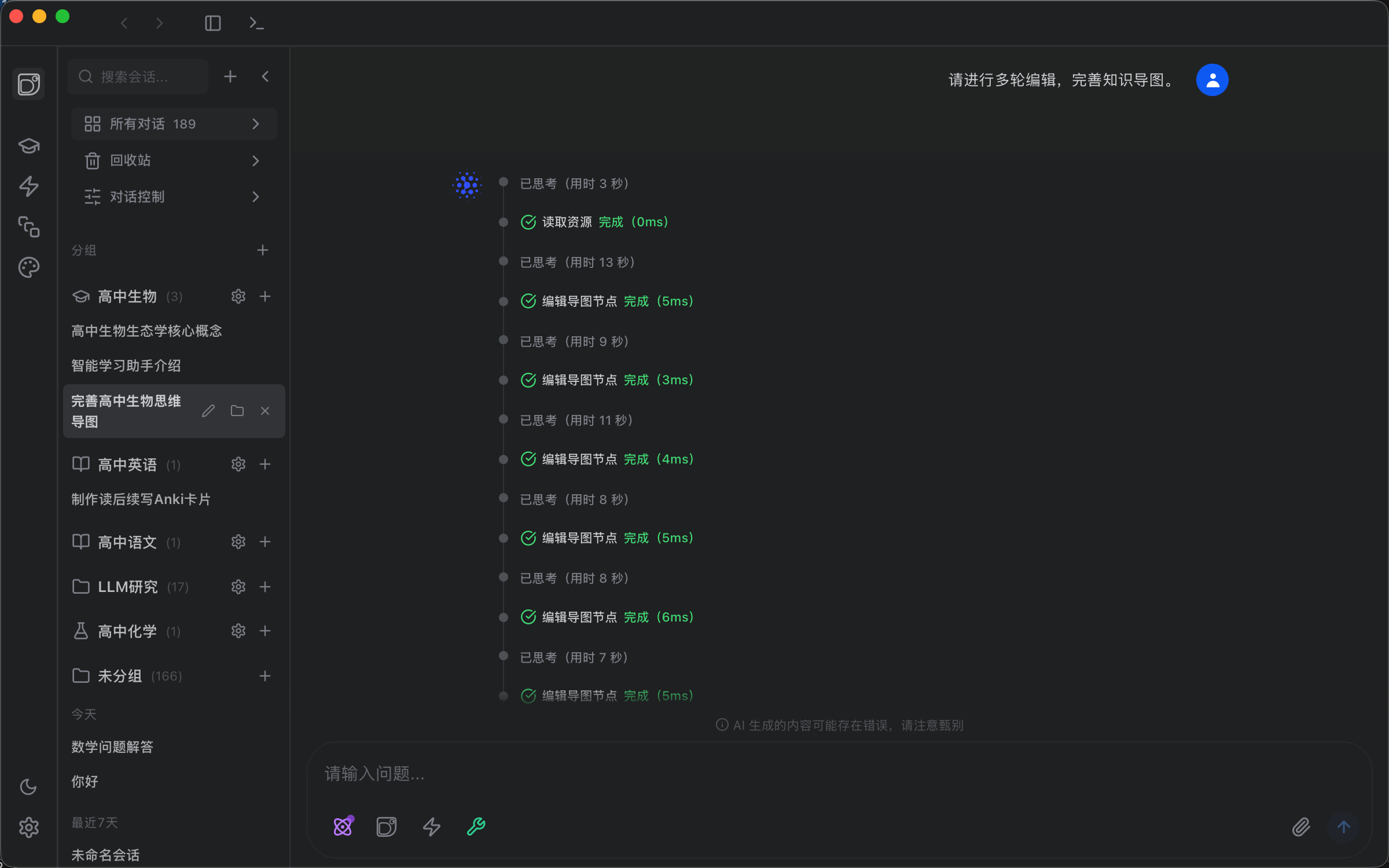Viewport: 1389px width, 868px height.
Task: Open the graduation cap learning section
Action: click(x=28, y=145)
